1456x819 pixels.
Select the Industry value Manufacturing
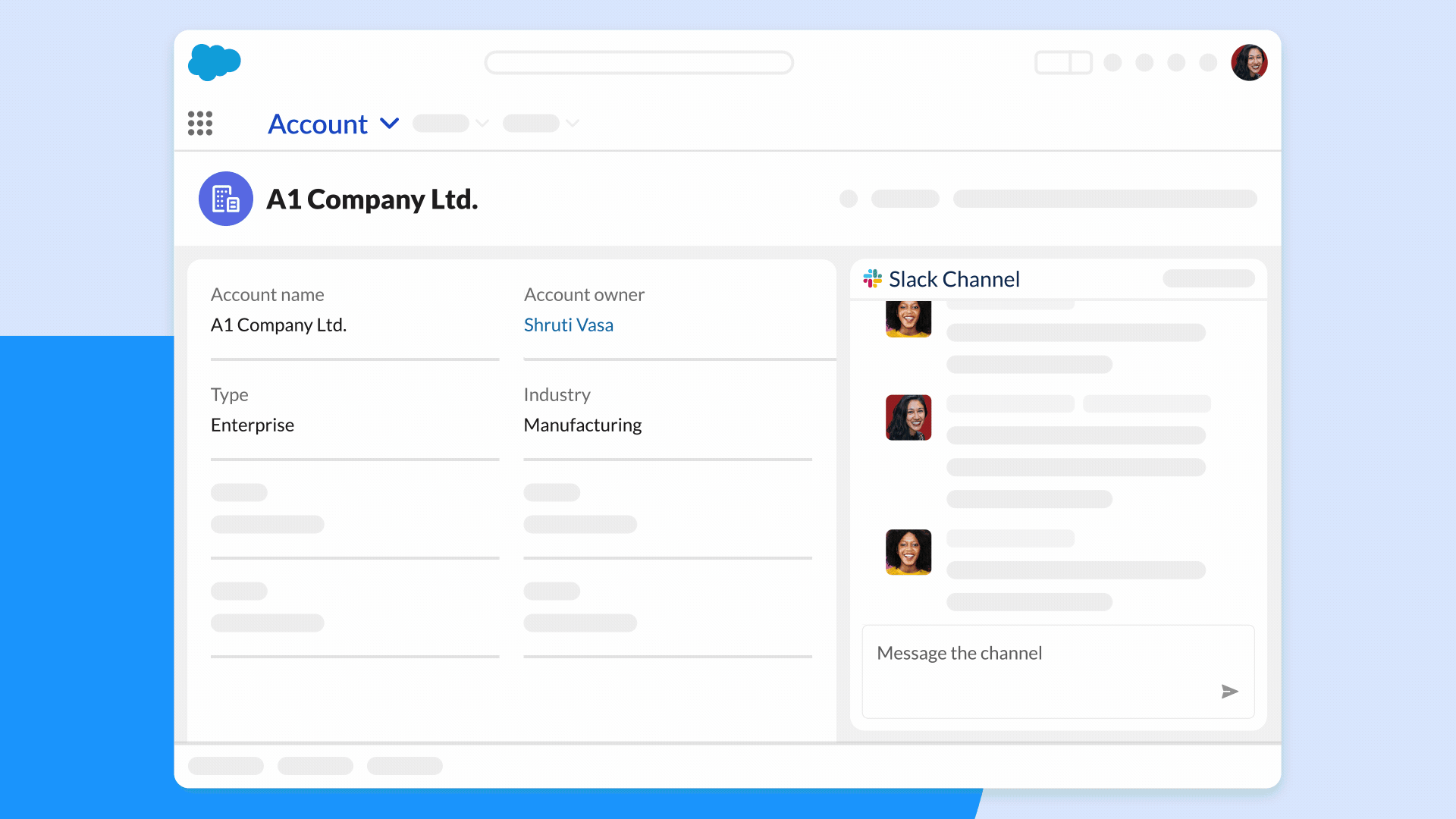pos(582,425)
